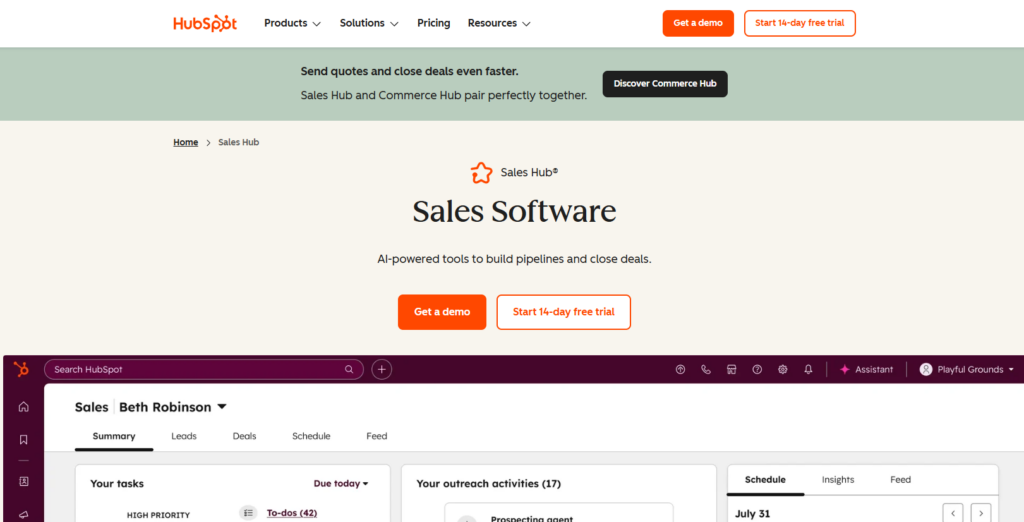Select the Summary tab
This screenshot has width=1024, height=522.
[x=114, y=436]
